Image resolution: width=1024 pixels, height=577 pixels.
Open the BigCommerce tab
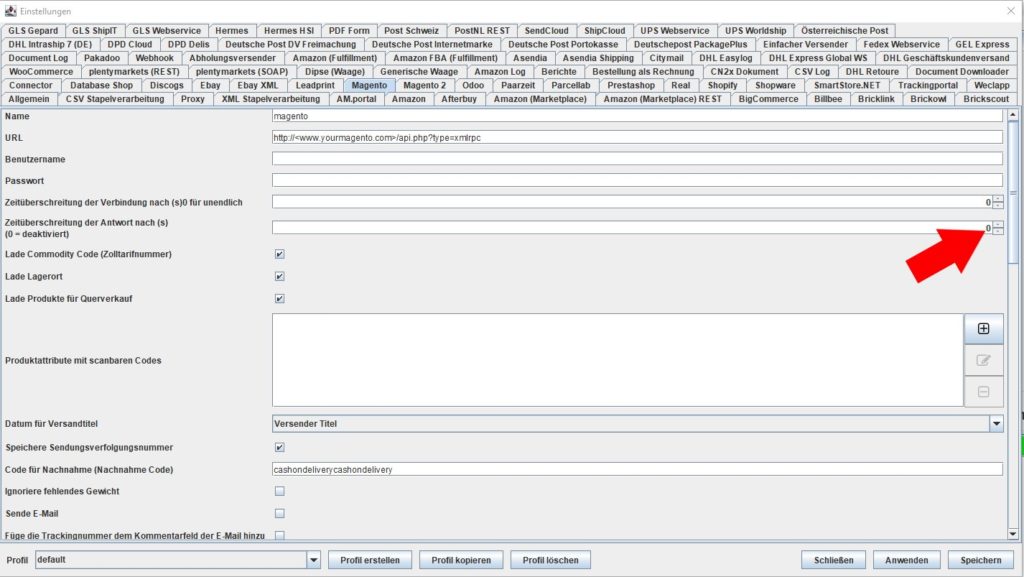pos(768,99)
